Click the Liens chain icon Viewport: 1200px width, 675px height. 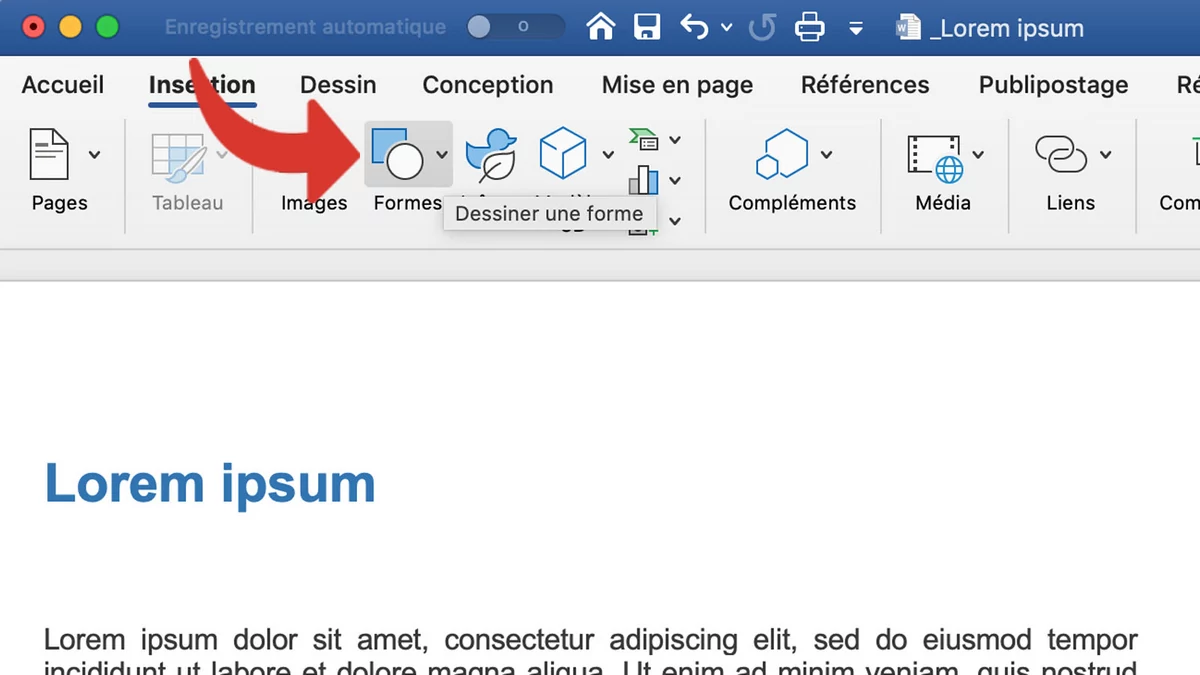point(1060,155)
